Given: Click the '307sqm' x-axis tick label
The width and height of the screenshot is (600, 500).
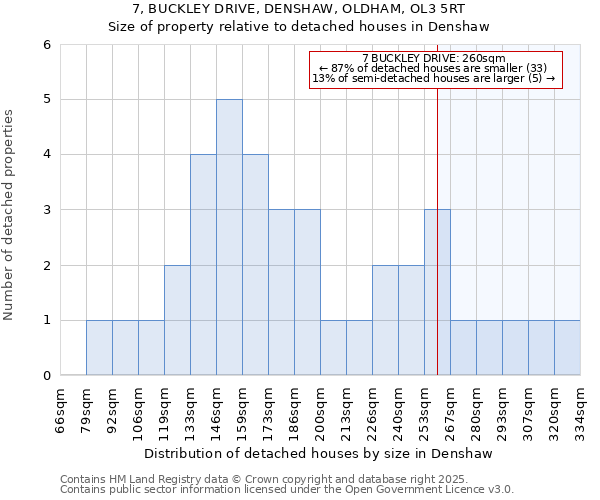Looking at the screenshot, I should 528,414.
